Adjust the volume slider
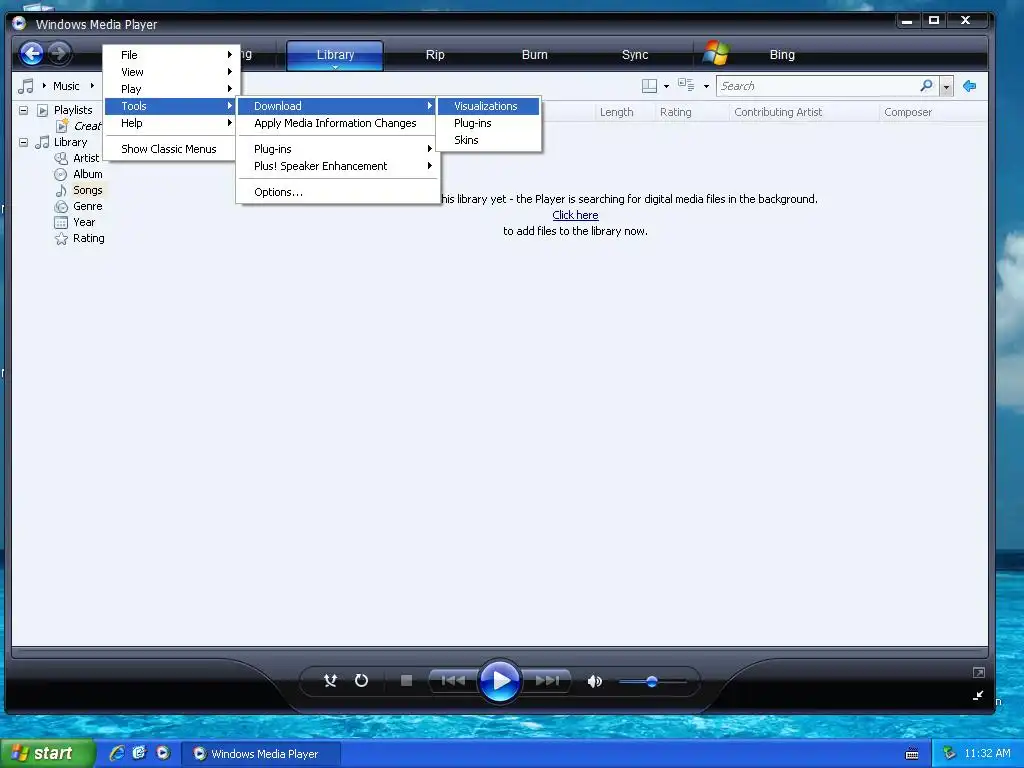Viewport: 1024px width, 768px height. pos(652,682)
